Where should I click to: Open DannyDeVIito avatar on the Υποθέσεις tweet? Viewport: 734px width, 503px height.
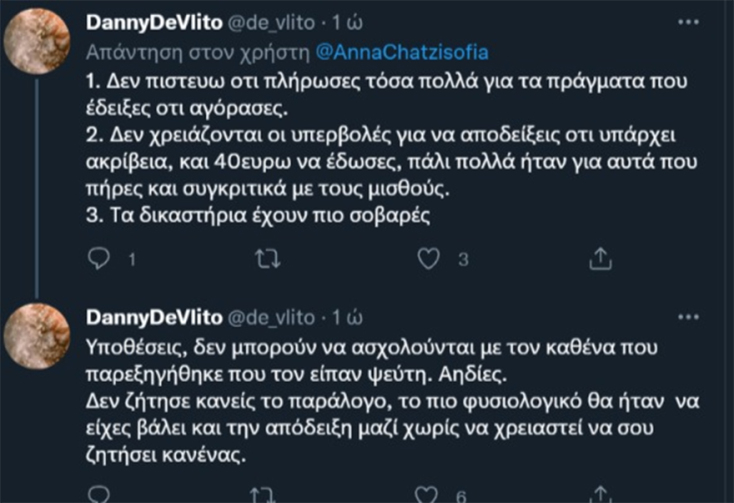(x=37, y=336)
